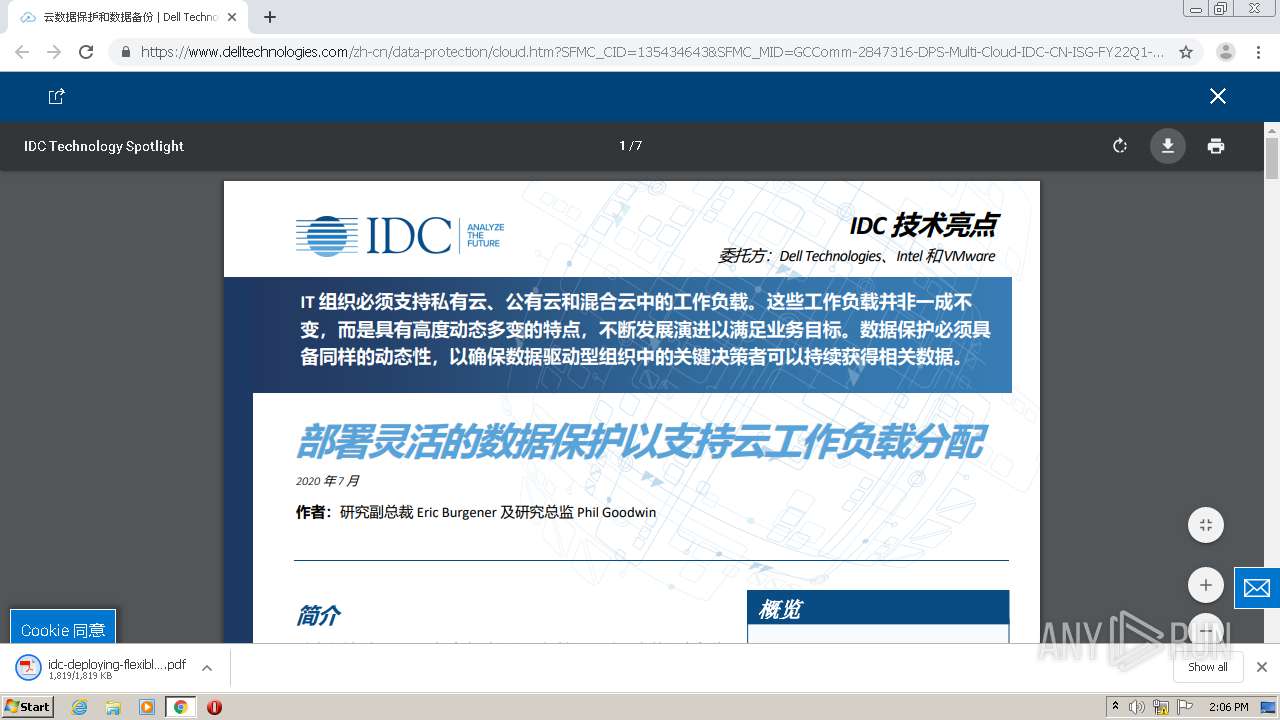Open media player from taskbar
This screenshot has height=720, width=1280.
pos(147,707)
